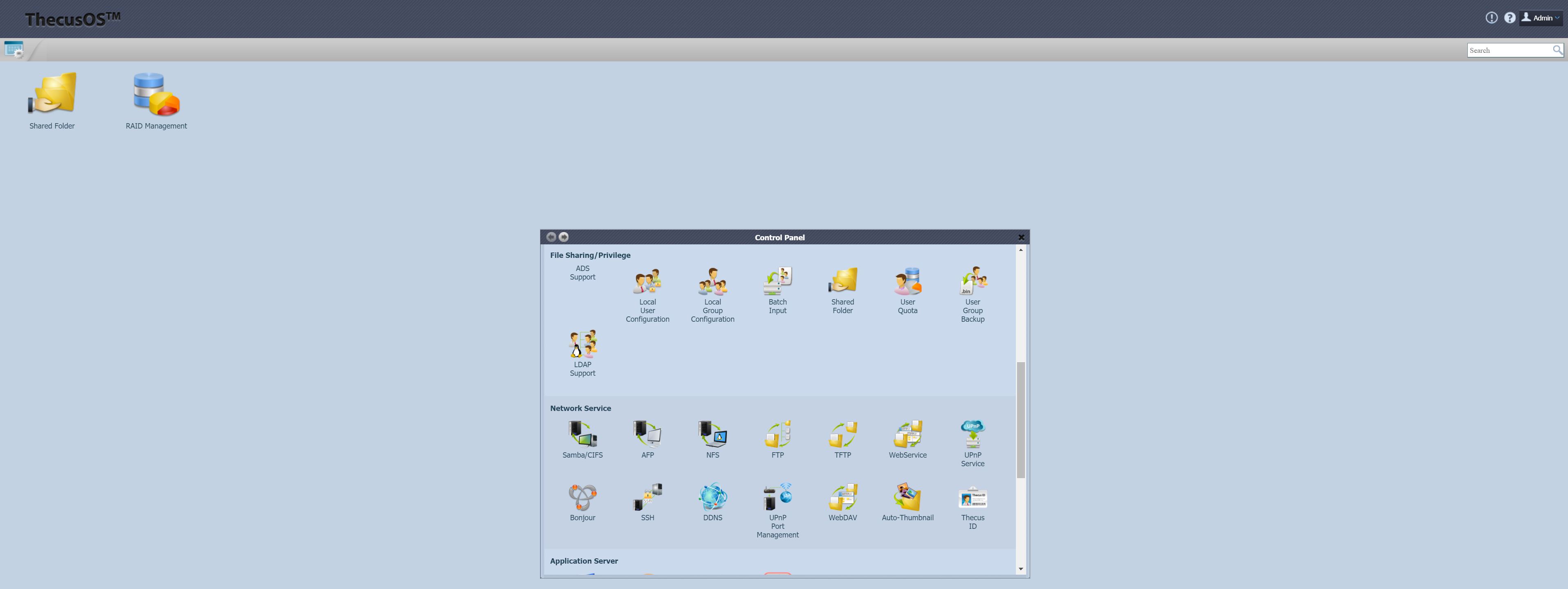
Task: Open the system notifications alert icon
Action: (1491, 18)
